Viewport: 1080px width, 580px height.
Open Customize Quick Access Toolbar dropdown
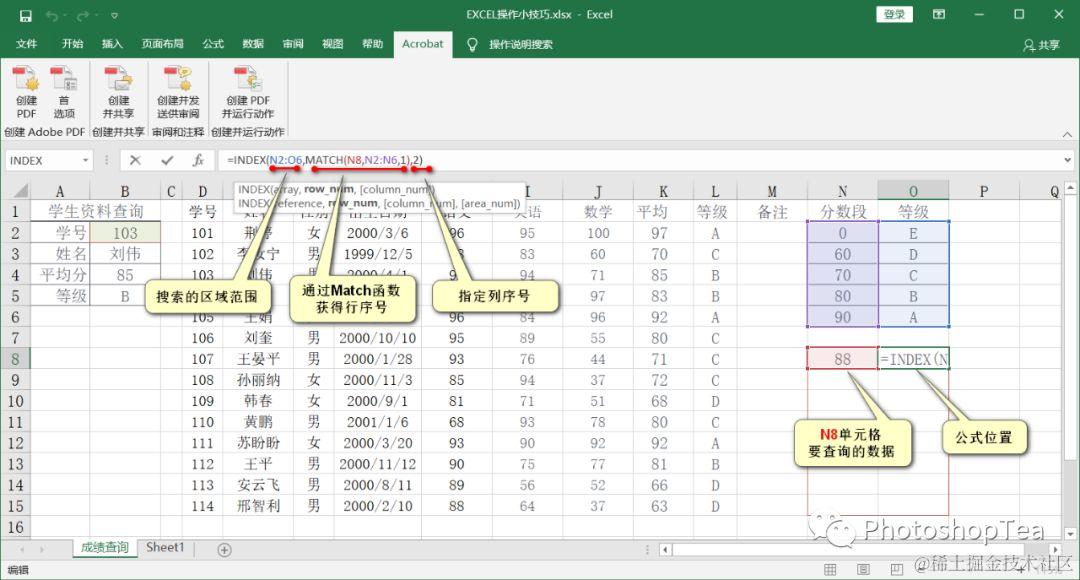114,16
